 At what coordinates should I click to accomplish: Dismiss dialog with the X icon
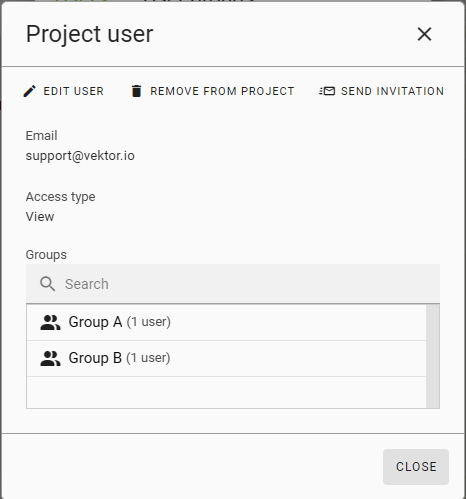pos(424,34)
